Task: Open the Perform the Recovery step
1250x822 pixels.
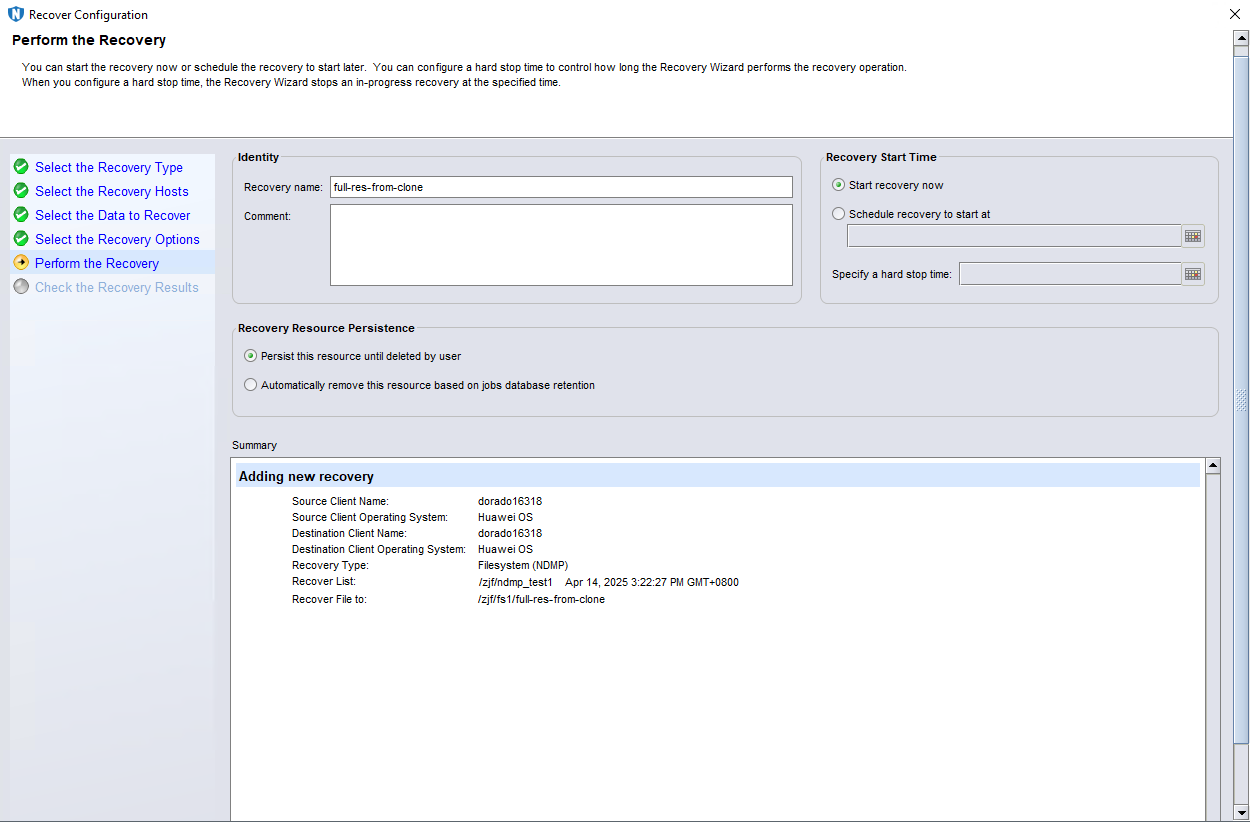Action: click(97, 263)
